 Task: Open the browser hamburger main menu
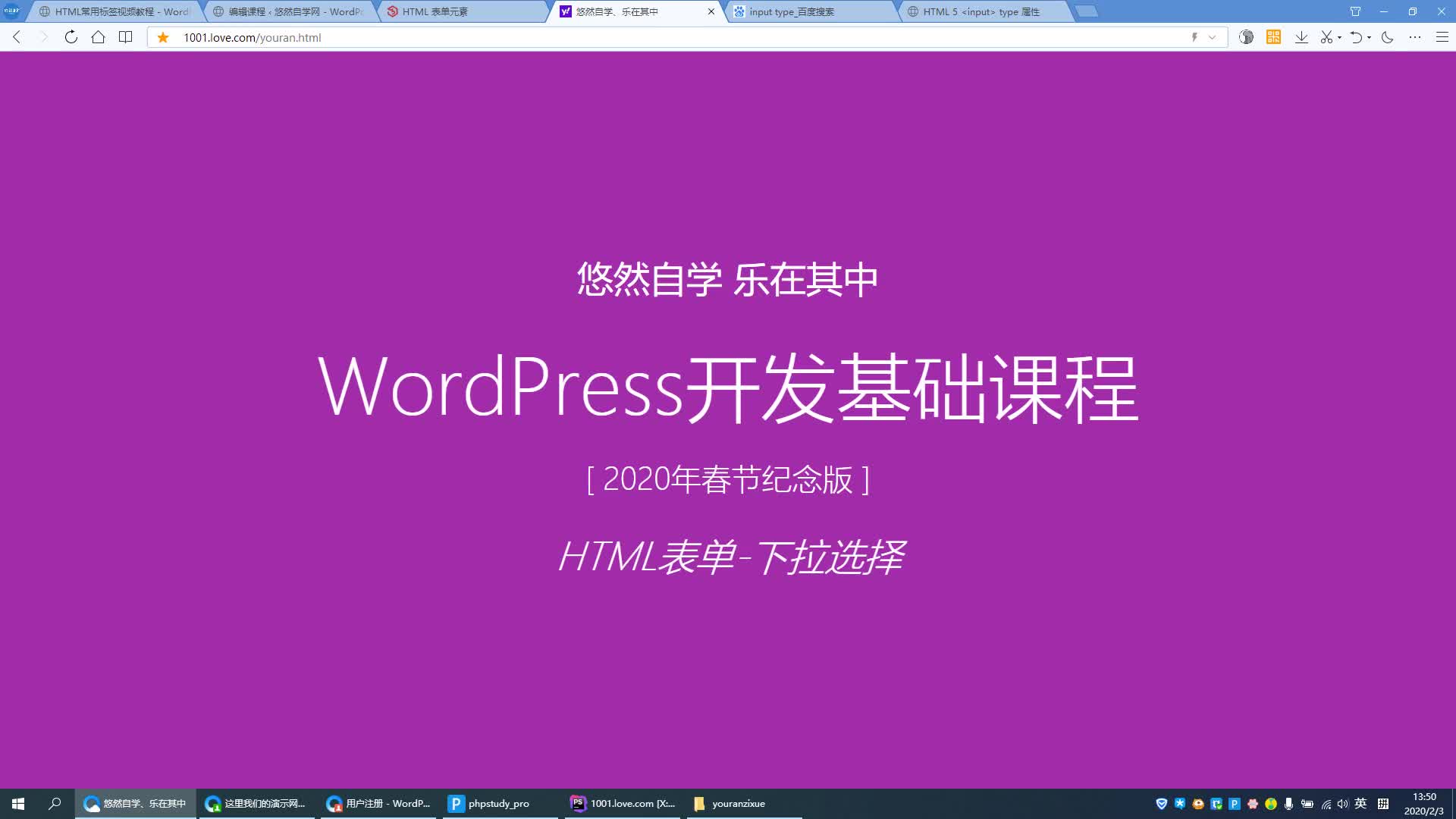point(1442,37)
